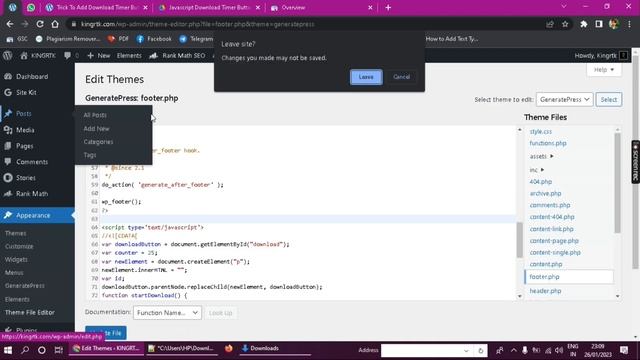Click the Update File button
The image size is (640, 360).
tap(106, 333)
